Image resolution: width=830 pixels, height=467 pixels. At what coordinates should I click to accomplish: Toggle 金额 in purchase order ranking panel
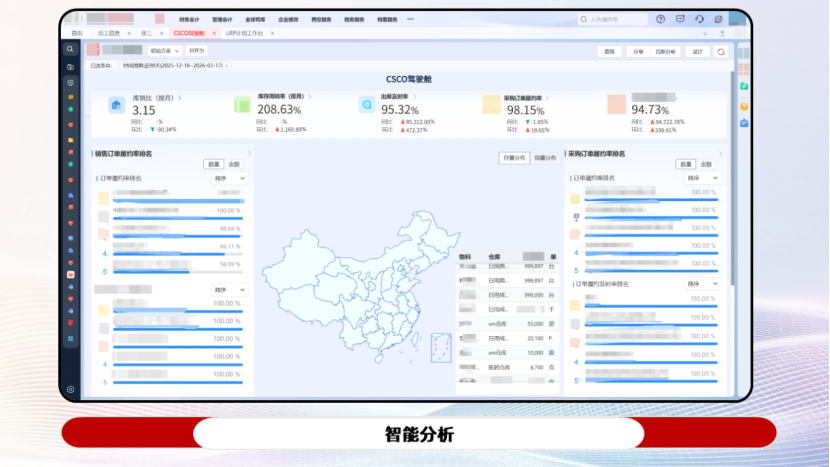[x=705, y=164]
